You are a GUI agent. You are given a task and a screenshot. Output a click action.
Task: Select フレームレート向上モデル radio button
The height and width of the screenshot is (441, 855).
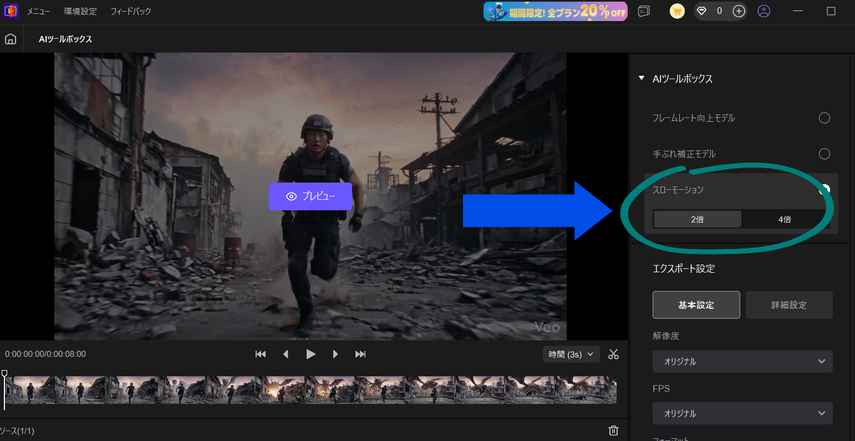click(x=824, y=118)
